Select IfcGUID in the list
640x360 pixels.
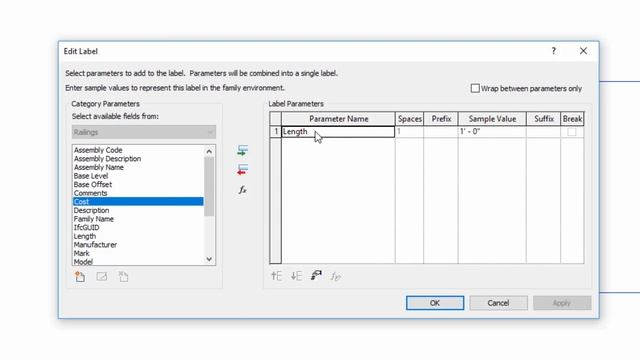[86, 227]
